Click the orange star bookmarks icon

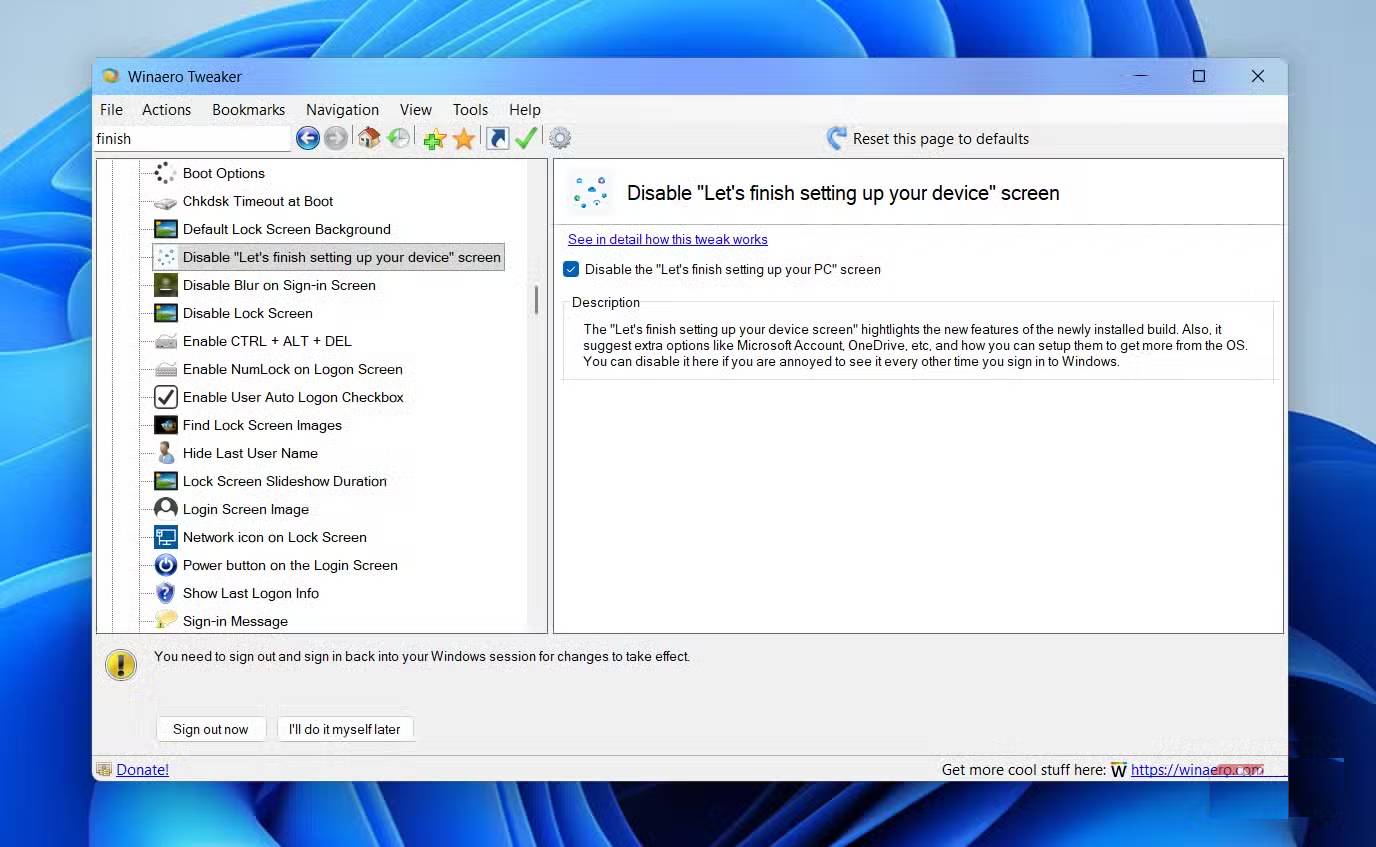463,138
